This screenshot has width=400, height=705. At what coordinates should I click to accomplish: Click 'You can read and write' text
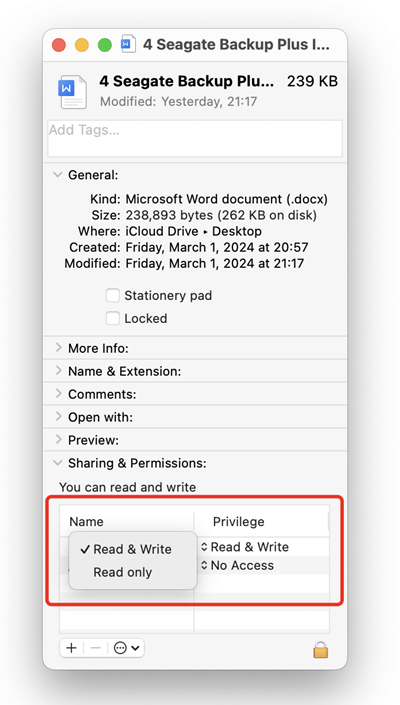click(x=128, y=487)
